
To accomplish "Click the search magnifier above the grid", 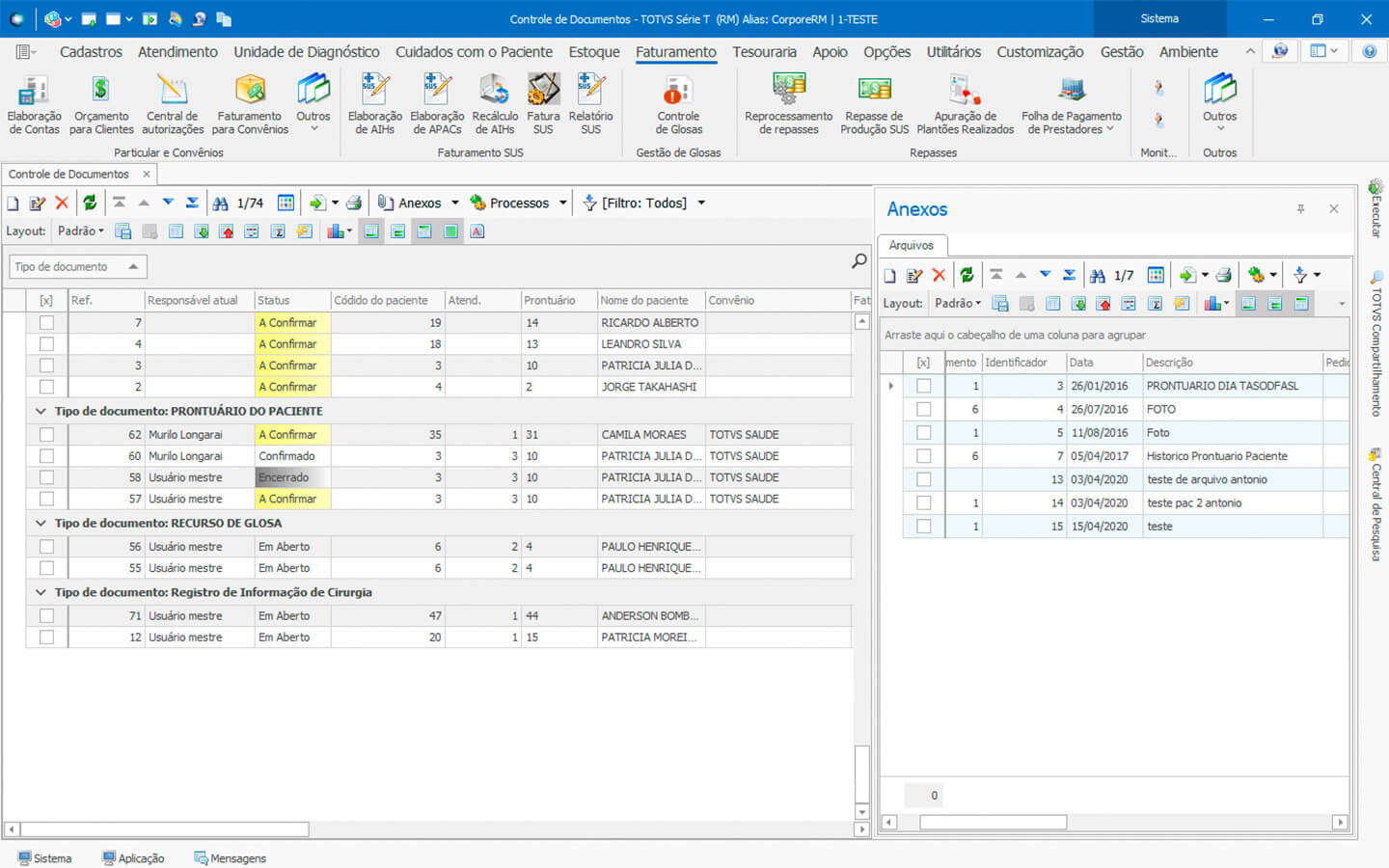I will [x=858, y=261].
